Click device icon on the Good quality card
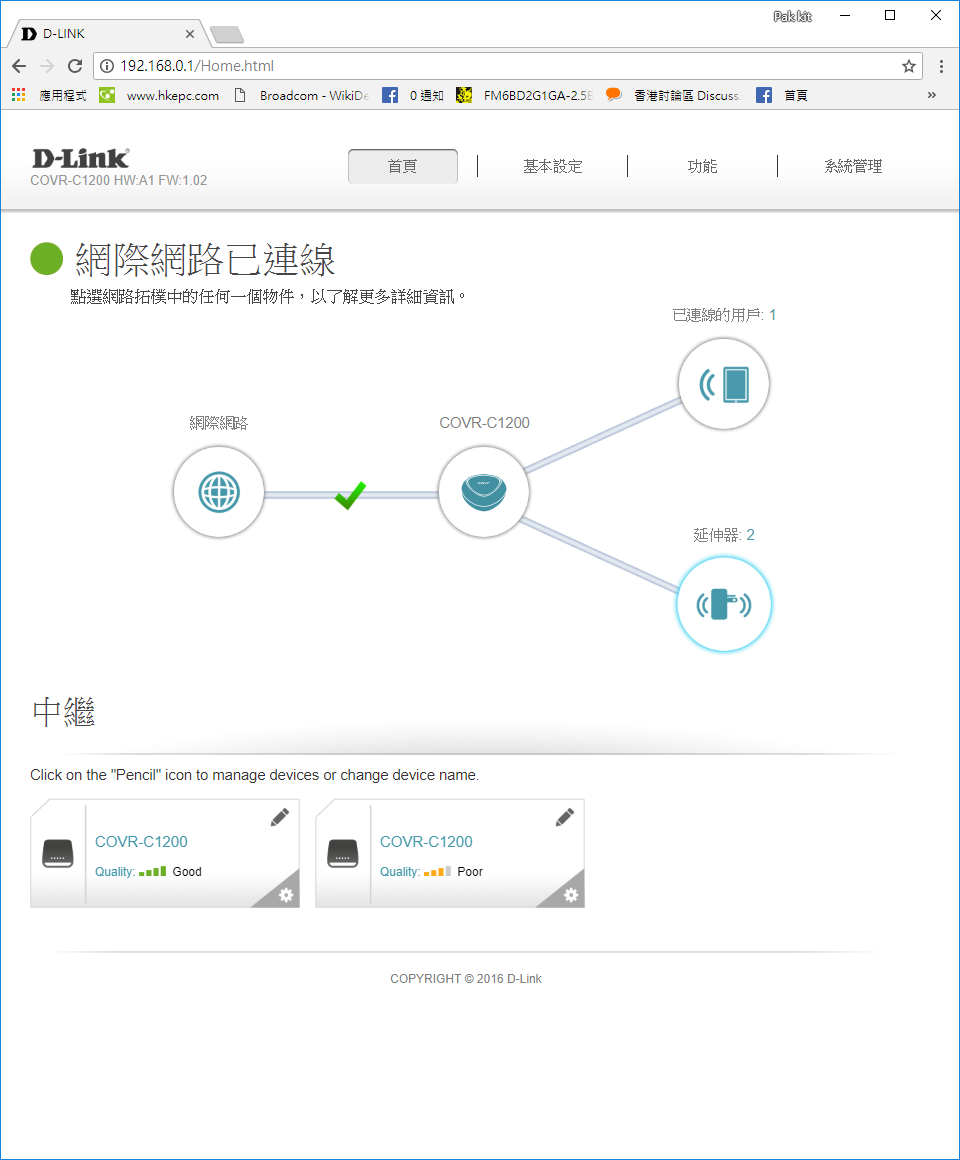Screen dimensions: 960x1160 [x=58, y=853]
